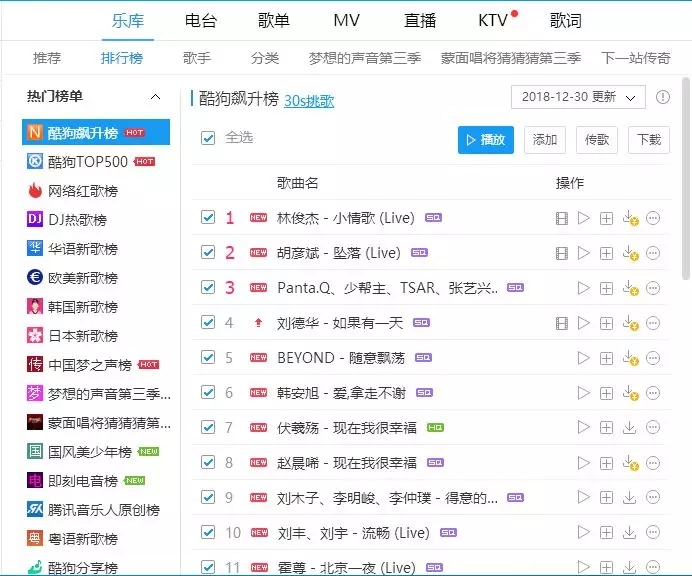Open more options for 林俊杰 小情歌
692x576 pixels.
tap(653, 218)
